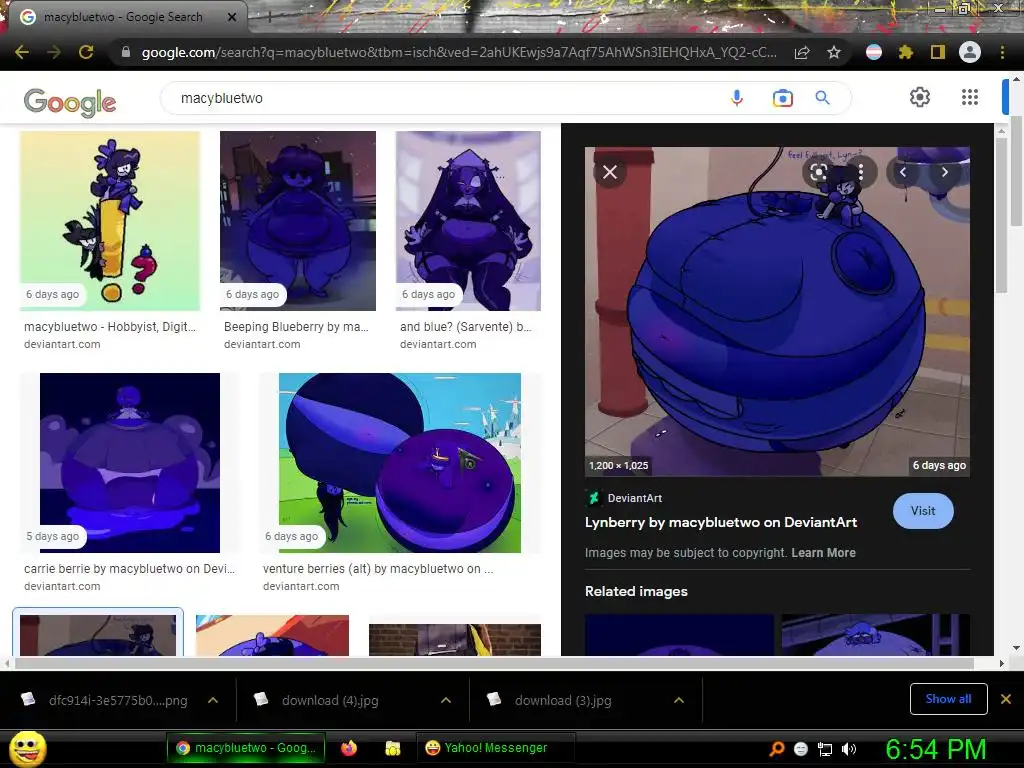Click the share page icon in address bar
This screenshot has height=768, width=1024.
click(802, 52)
